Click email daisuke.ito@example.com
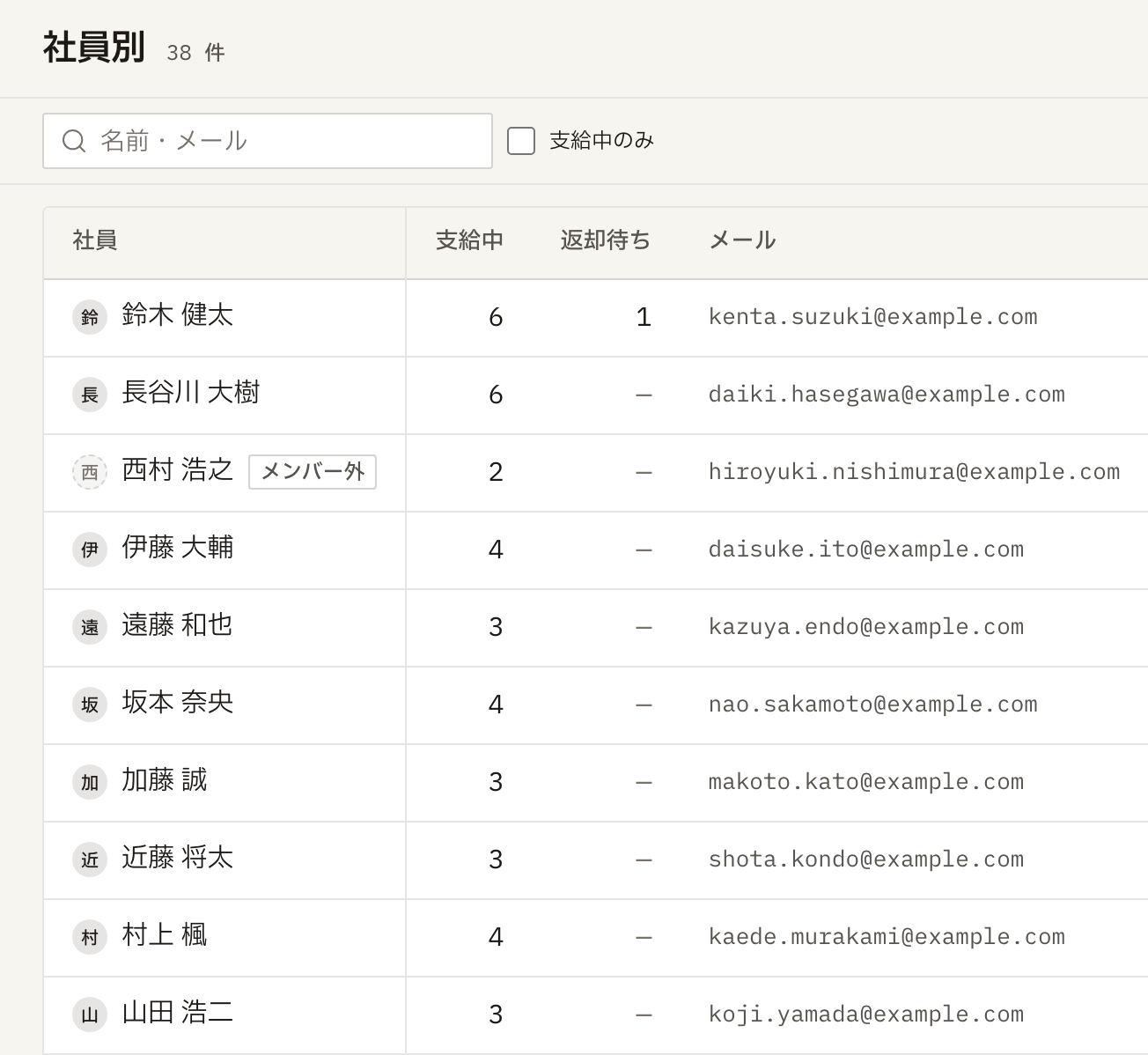Screen dimensions: 1148x1055 pos(866,550)
